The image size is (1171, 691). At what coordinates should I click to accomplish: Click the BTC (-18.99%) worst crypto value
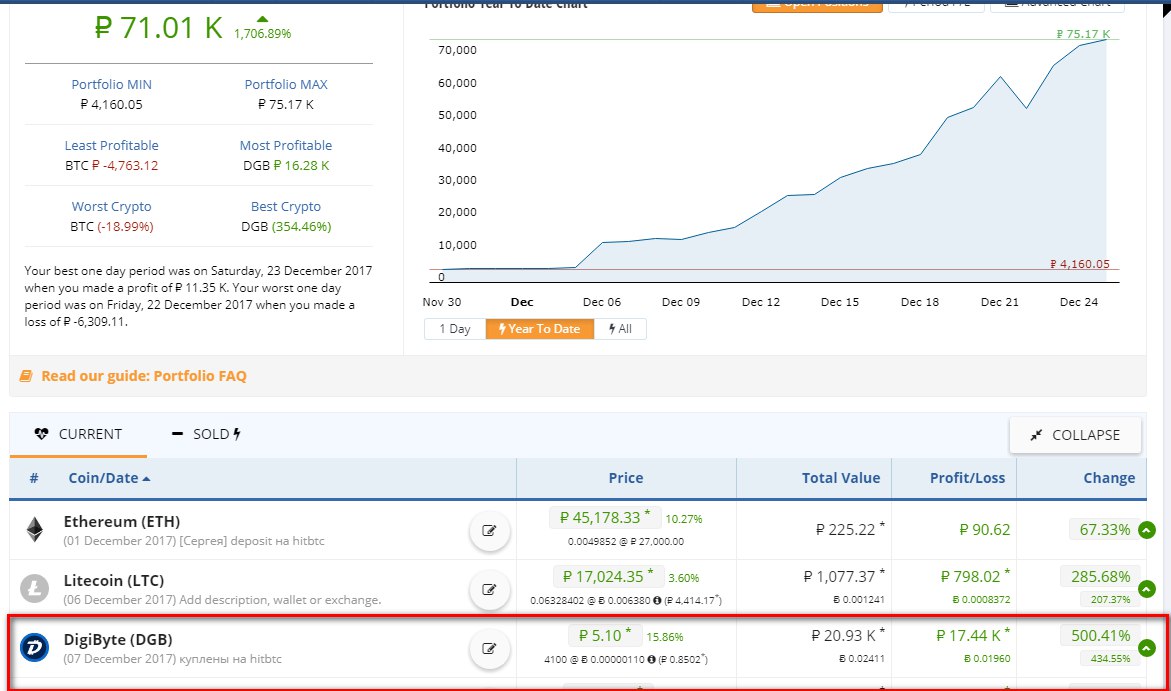click(111, 226)
